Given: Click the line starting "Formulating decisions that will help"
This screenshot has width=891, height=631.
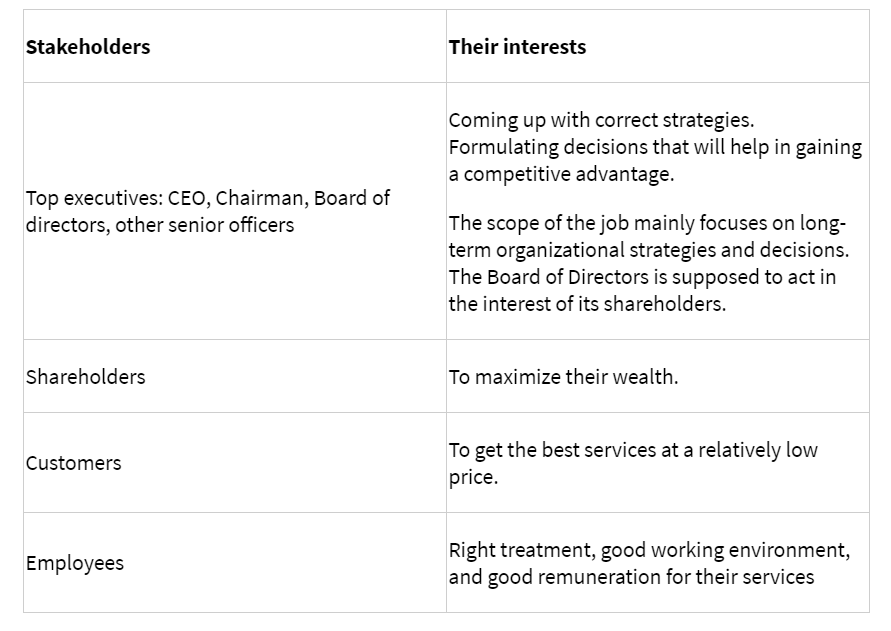Looking at the screenshot, I should pyautogui.click(x=655, y=147).
